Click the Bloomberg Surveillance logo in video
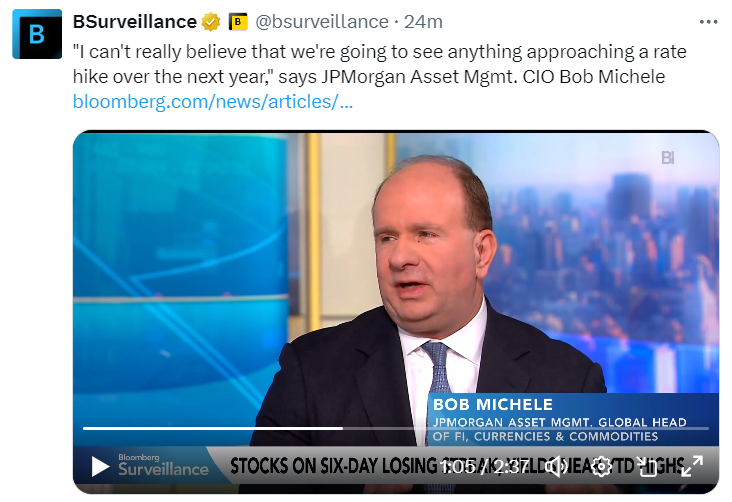The image size is (732, 502). (x=163, y=465)
